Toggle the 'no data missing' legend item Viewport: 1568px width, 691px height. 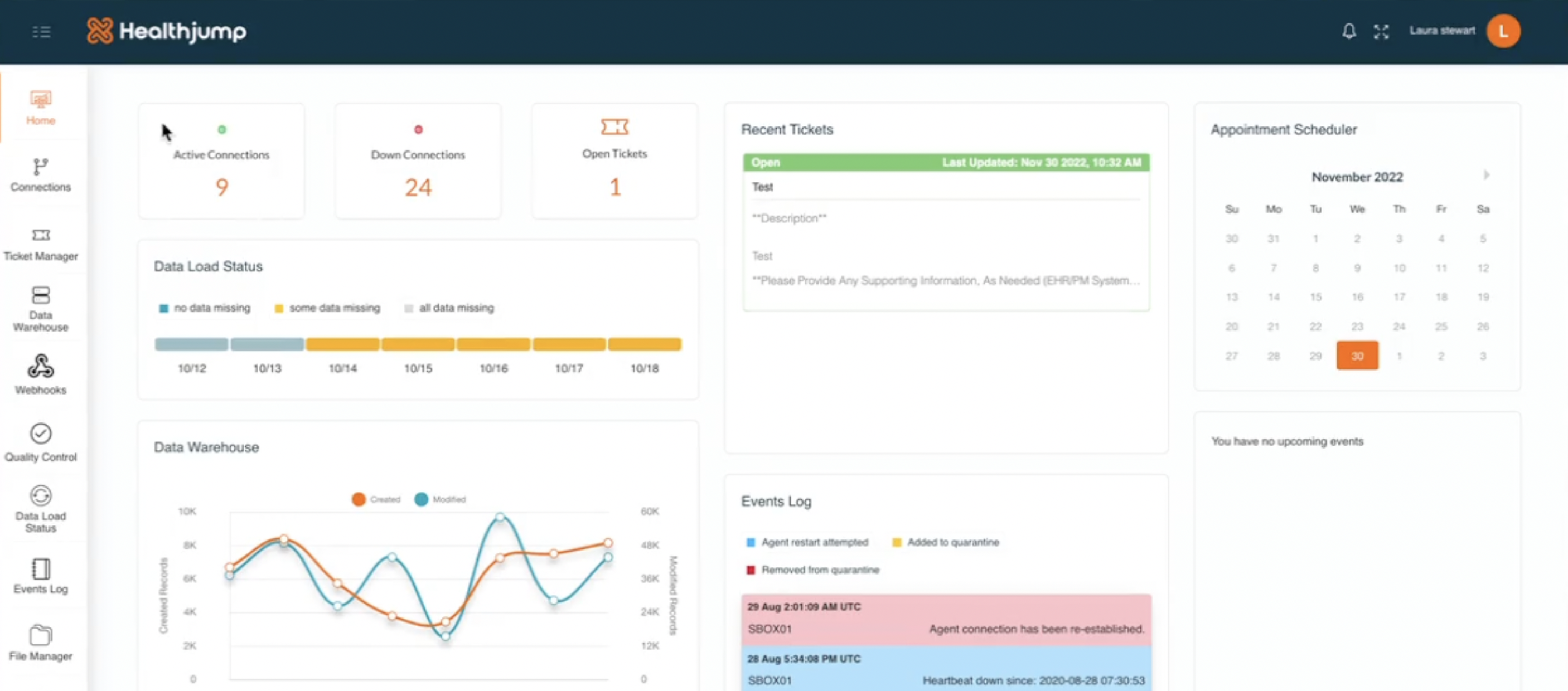(205, 308)
